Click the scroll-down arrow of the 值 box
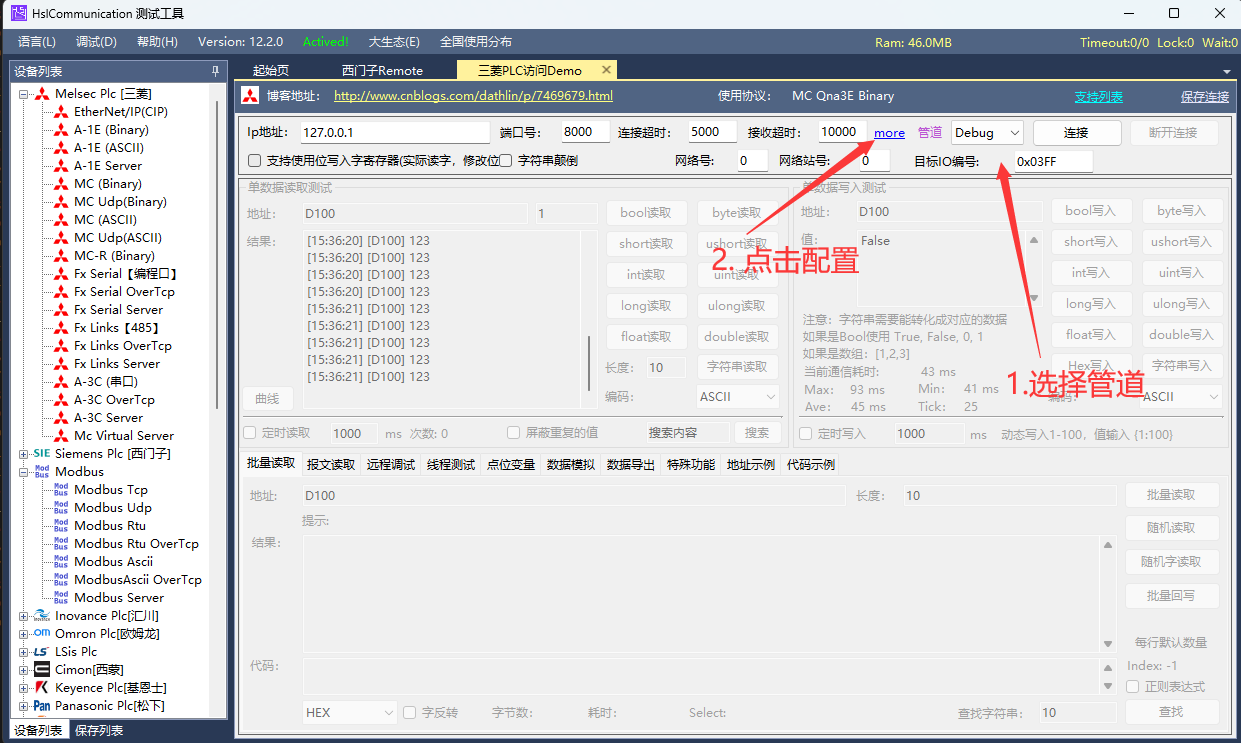This screenshot has width=1241, height=743. pos(1034,299)
